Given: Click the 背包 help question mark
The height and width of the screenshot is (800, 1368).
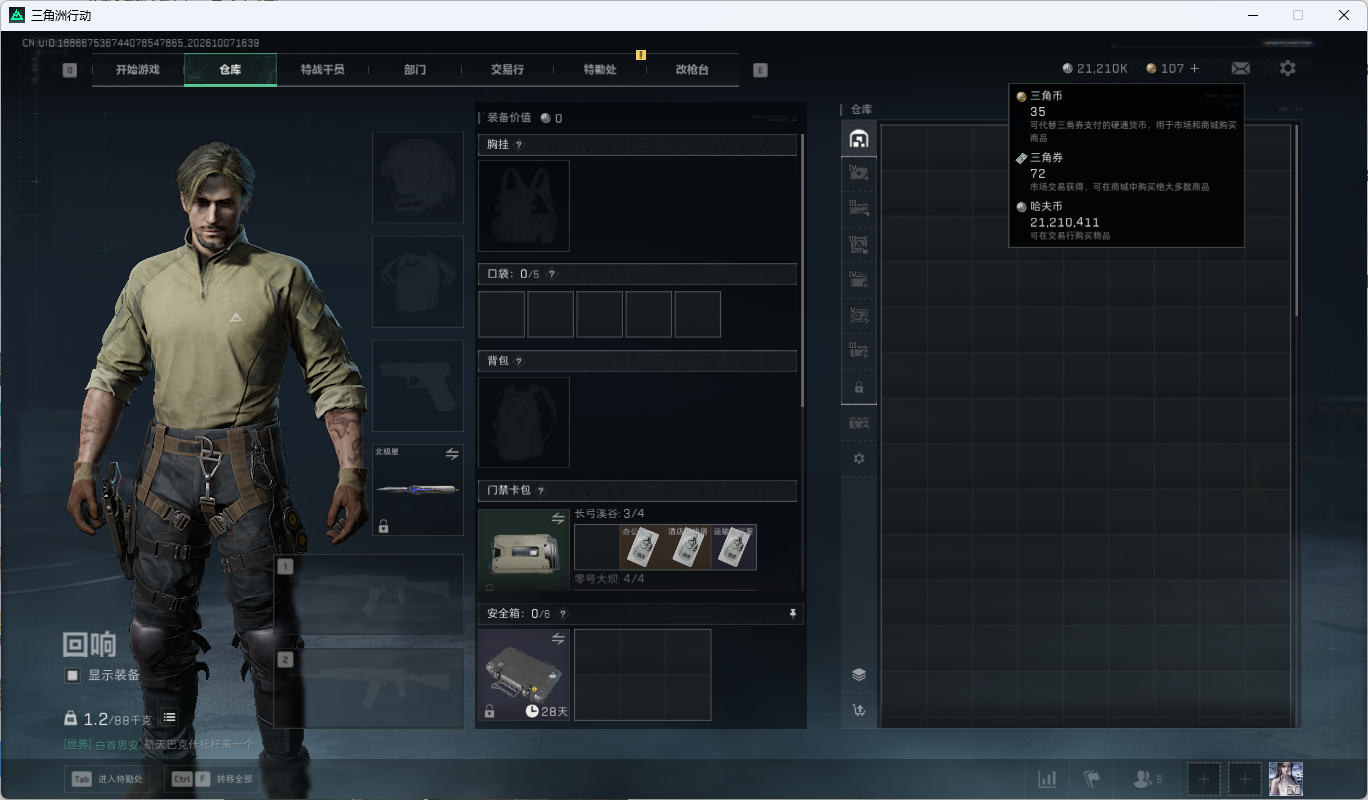Looking at the screenshot, I should [518, 361].
